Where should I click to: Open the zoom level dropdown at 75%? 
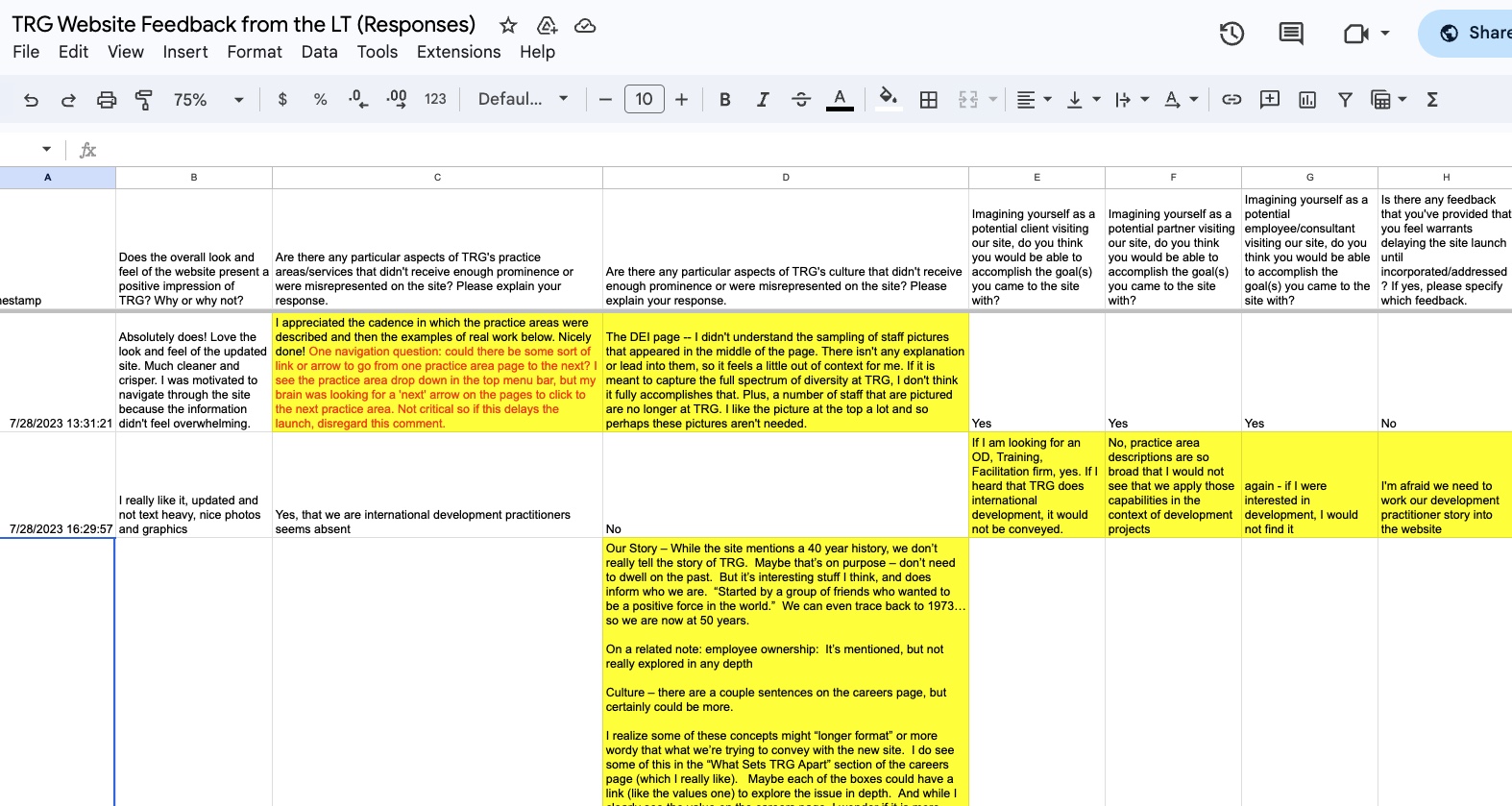tap(208, 100)
